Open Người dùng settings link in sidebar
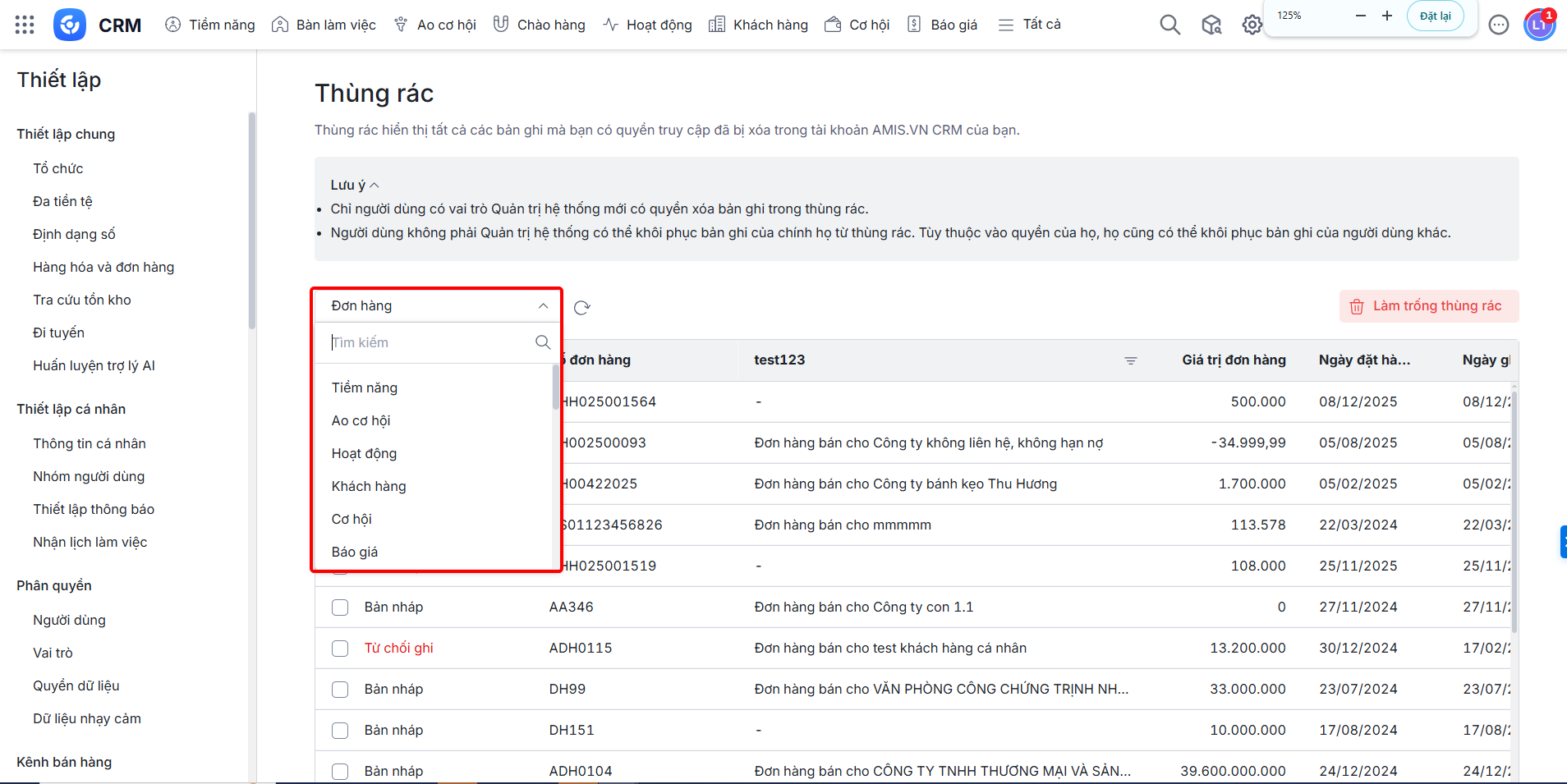 click(x=69, y=620)
